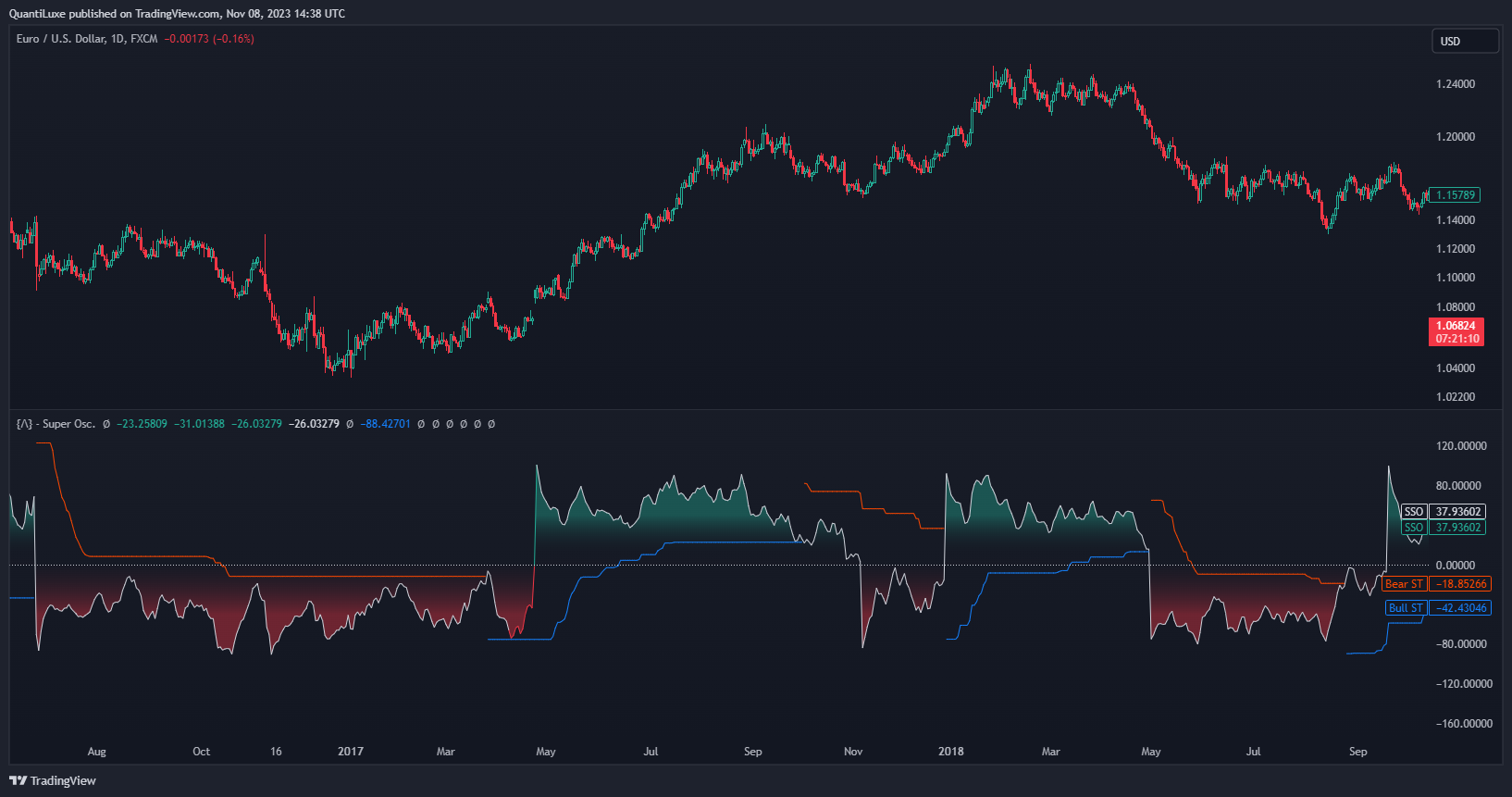Click the 1.12000 price axis tick
Screen dimensions: 1512x797
[x=1456, y=249]
